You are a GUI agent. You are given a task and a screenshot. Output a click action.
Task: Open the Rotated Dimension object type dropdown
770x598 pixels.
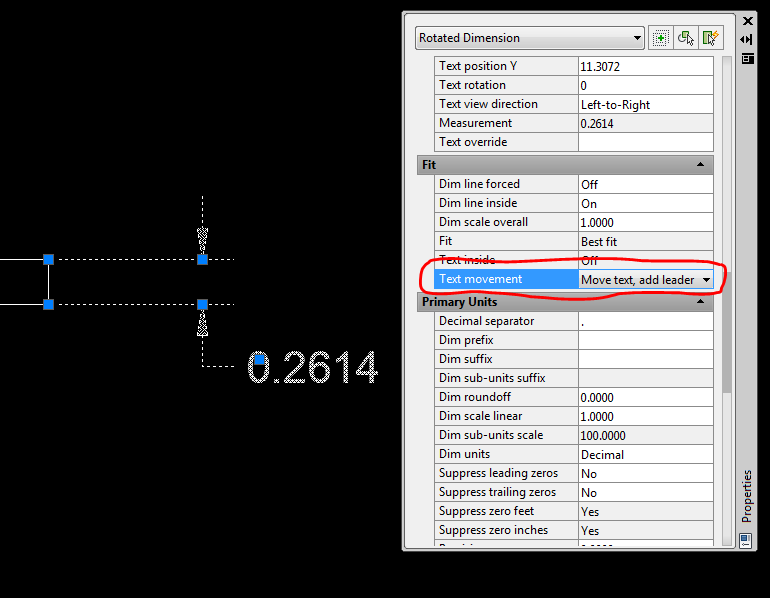530,38
